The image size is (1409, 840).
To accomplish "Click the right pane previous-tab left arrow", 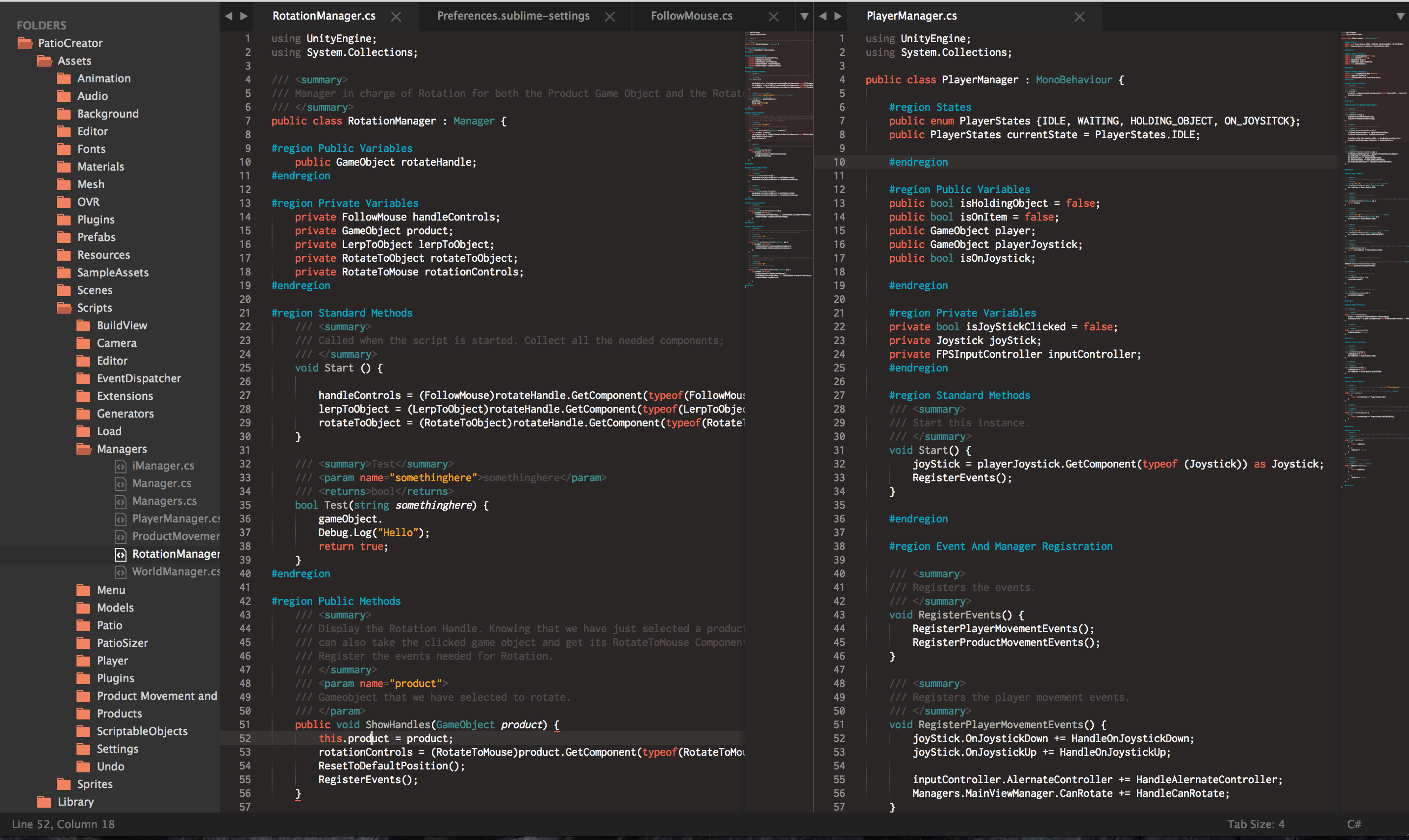I will pos(823,16).
